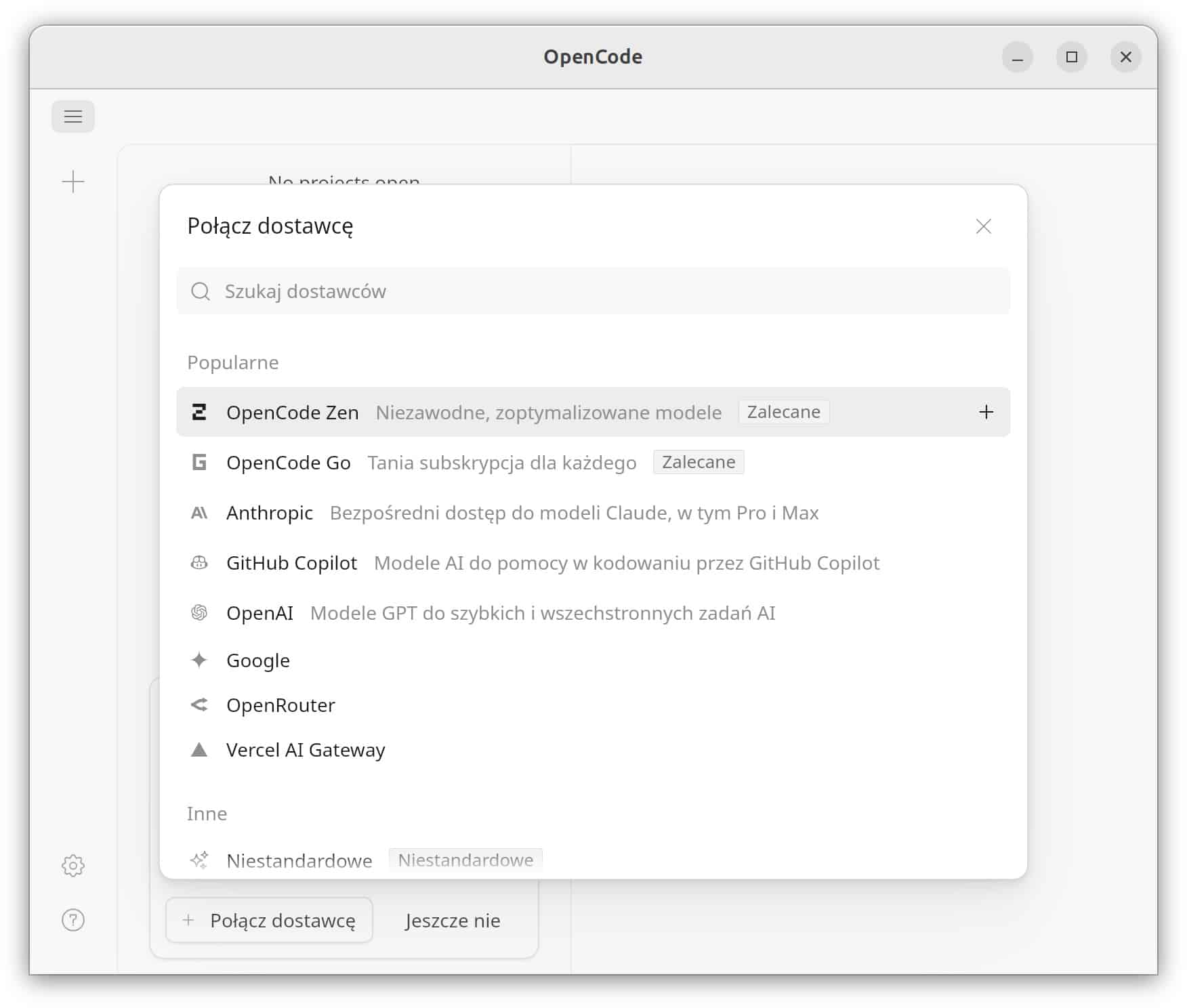Click the Niestandardowe sparkles icon
Viewport: 1187px width, 1008px height.
click(199, 860)
